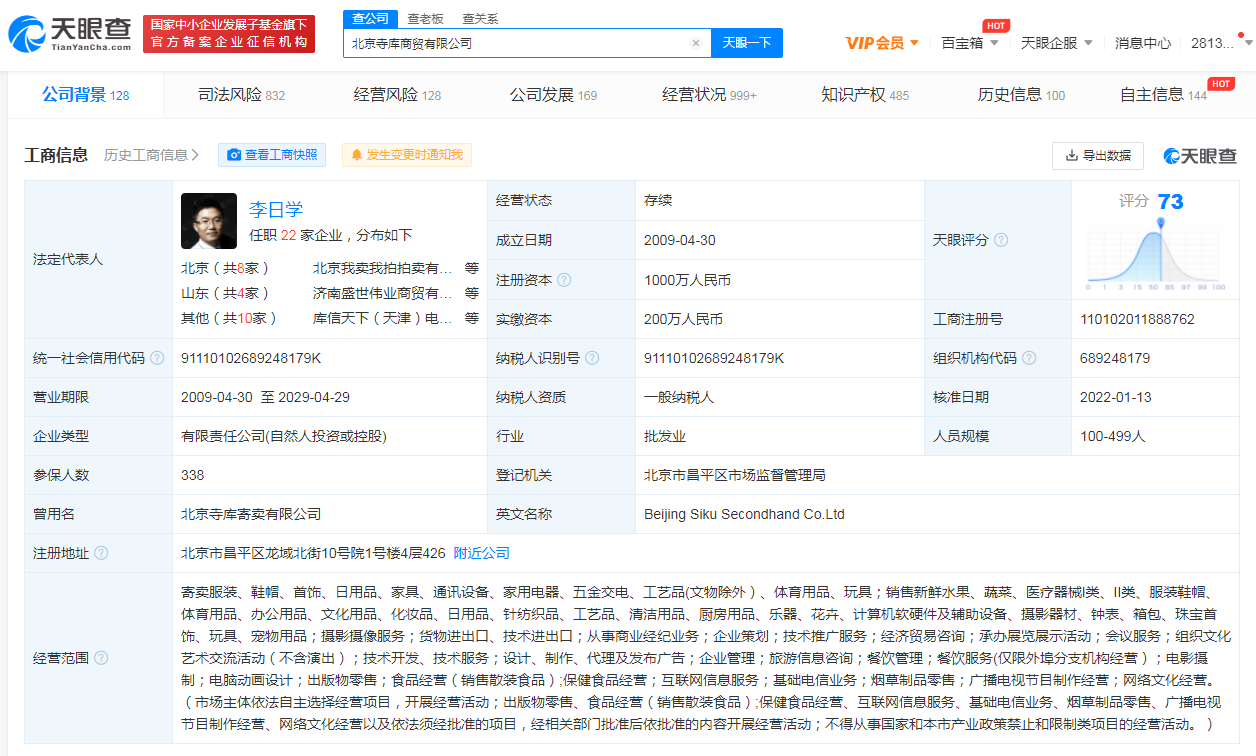Screen dimensions: 1256x756
Task: Select the 查老板 search tab
Action: 425,19
